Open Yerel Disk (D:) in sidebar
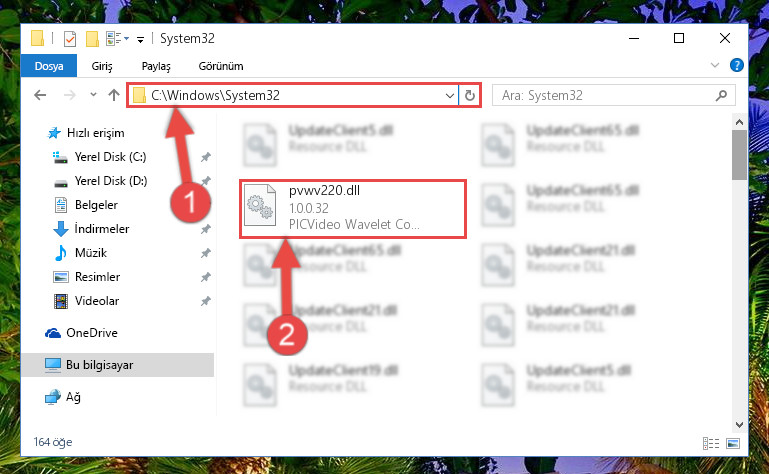The width and height of the screenshot is (769, 474). tap(110, 181)
